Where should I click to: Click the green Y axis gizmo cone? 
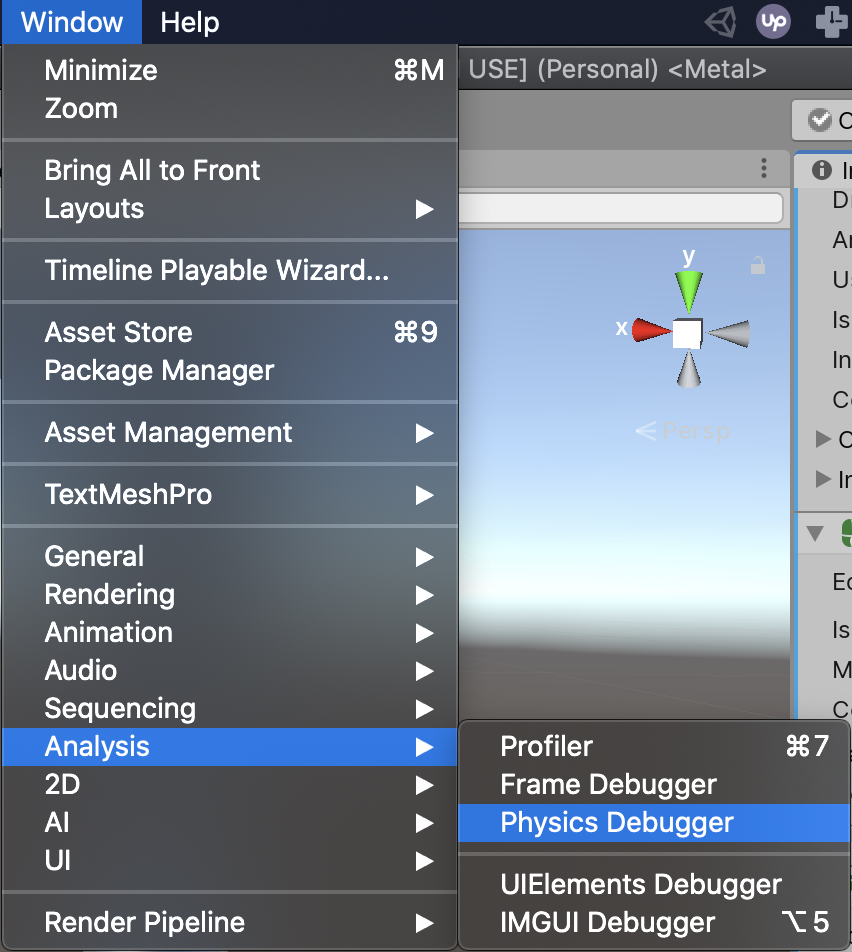click(x=689, y=289)
